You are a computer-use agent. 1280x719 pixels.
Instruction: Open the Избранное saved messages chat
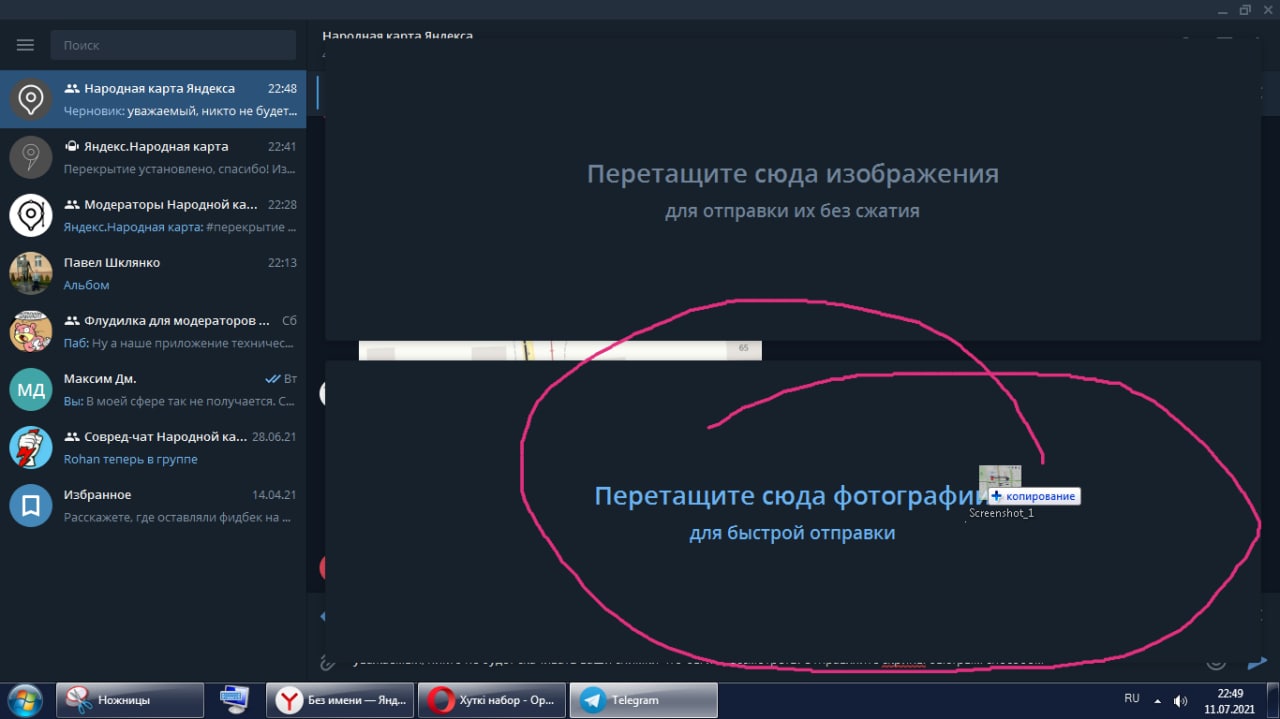coord(153,505)
